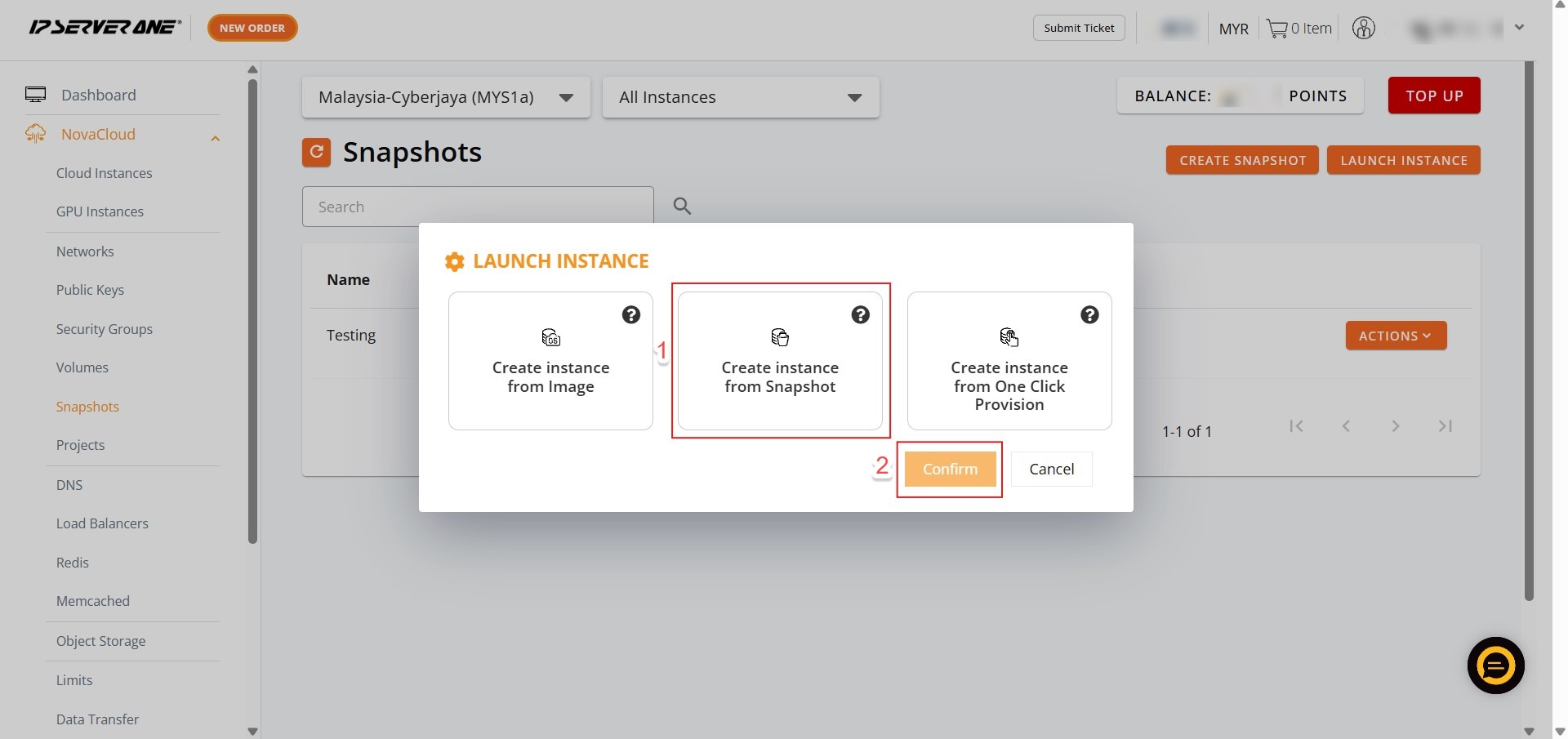This screenshot has width=1568, height=739.
Task: Click the user profile icon in header
Action: tap(1363, 29)
